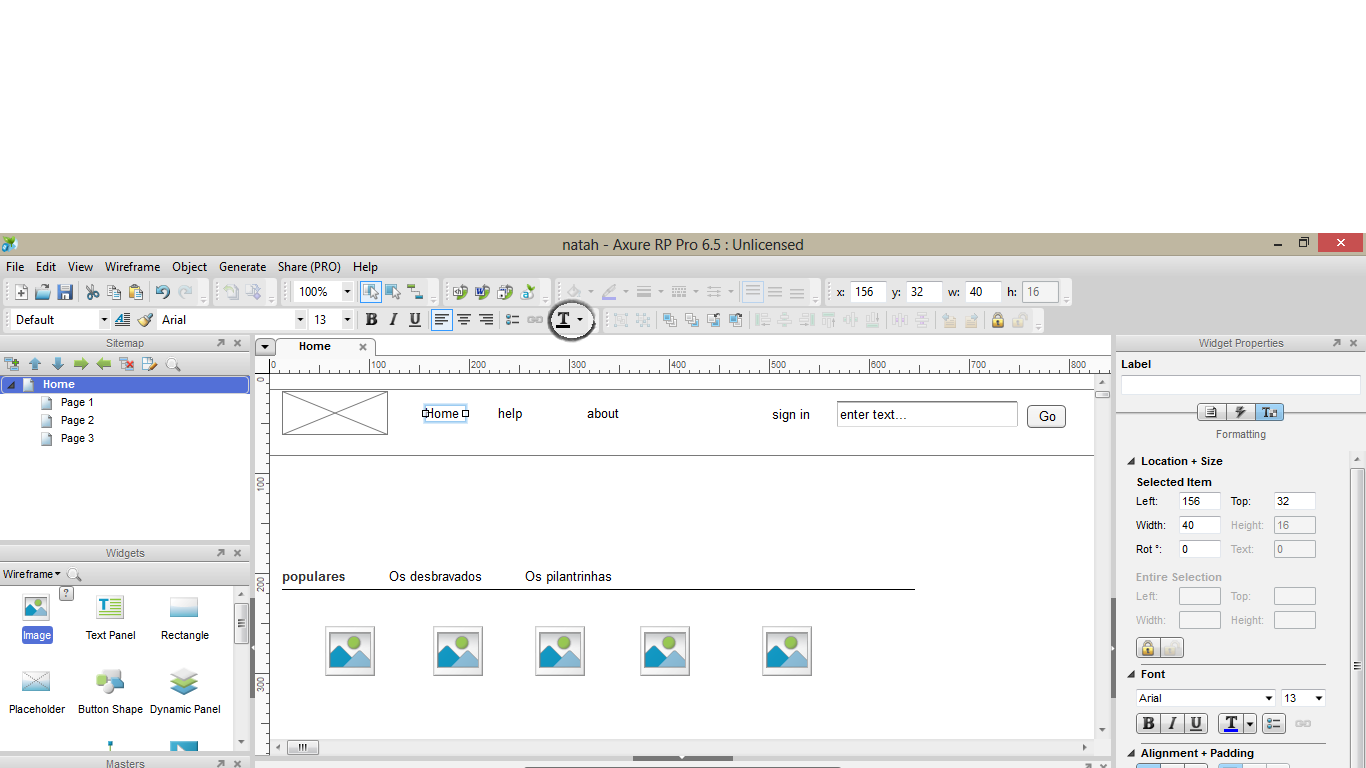The height and width of the screenshot is (768, 1366).
Task: Click the enter text field on canvas
Action: [x=927, y=414]
